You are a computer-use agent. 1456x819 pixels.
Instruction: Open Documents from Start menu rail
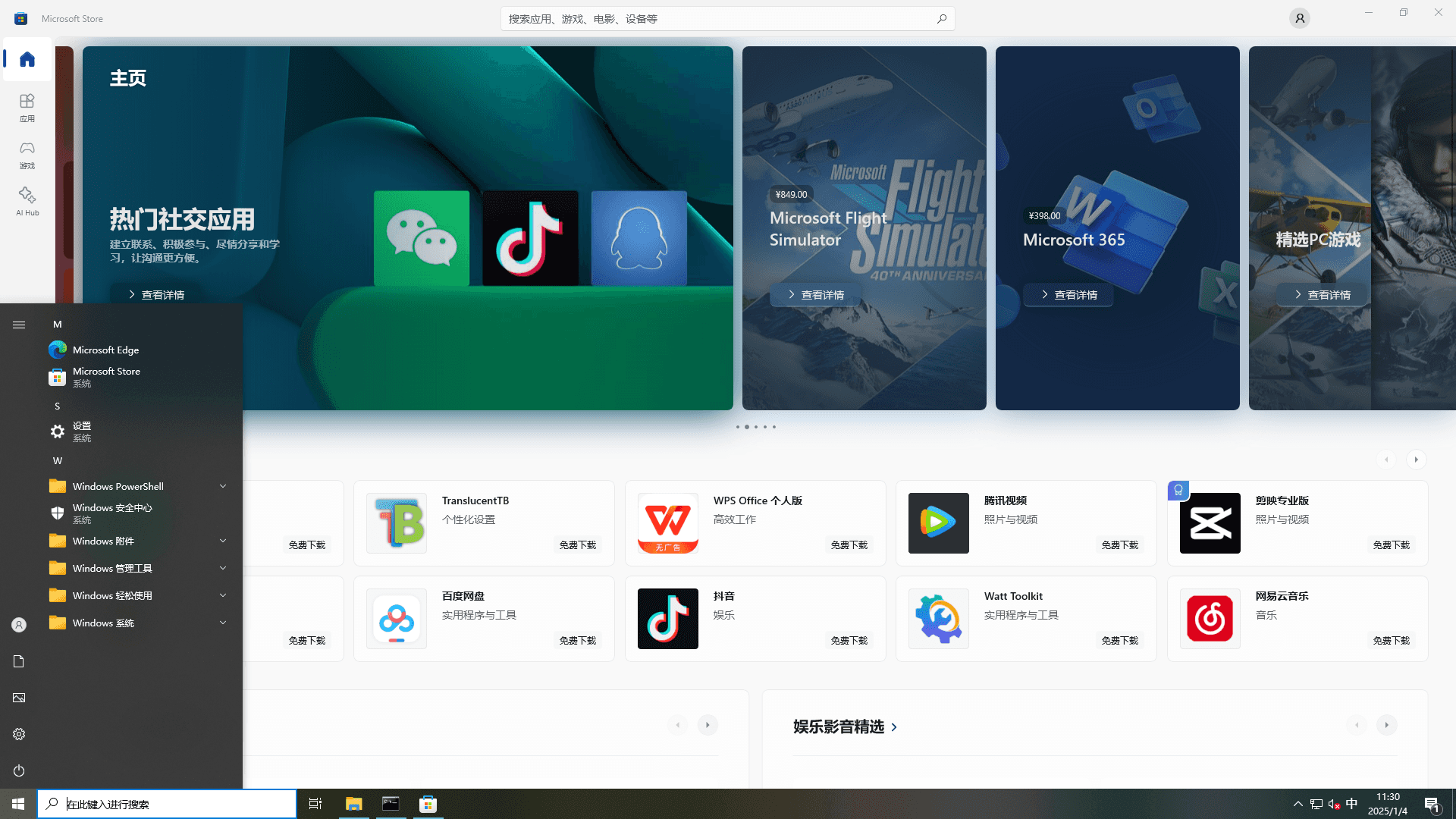click(19, 661)
